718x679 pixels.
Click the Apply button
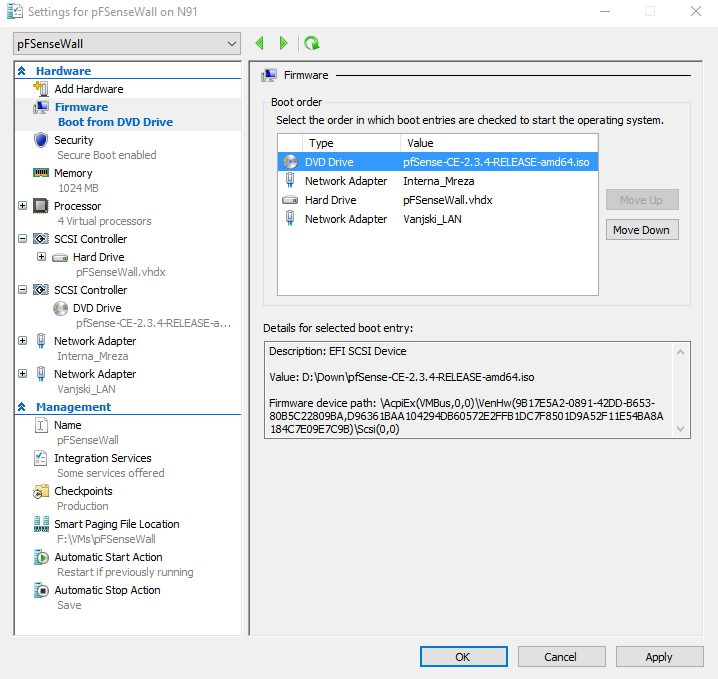pos(659,657)
